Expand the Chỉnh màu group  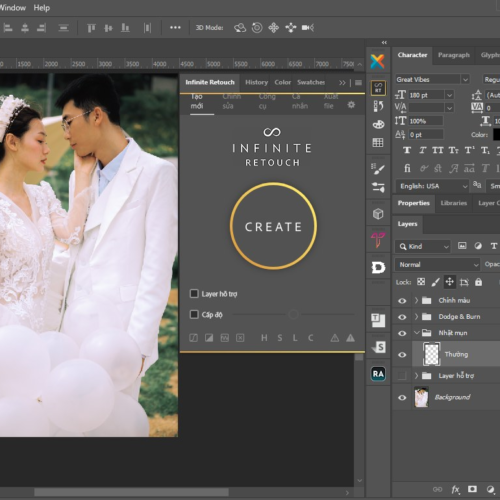pyautogui.click(x=416, y=300)
